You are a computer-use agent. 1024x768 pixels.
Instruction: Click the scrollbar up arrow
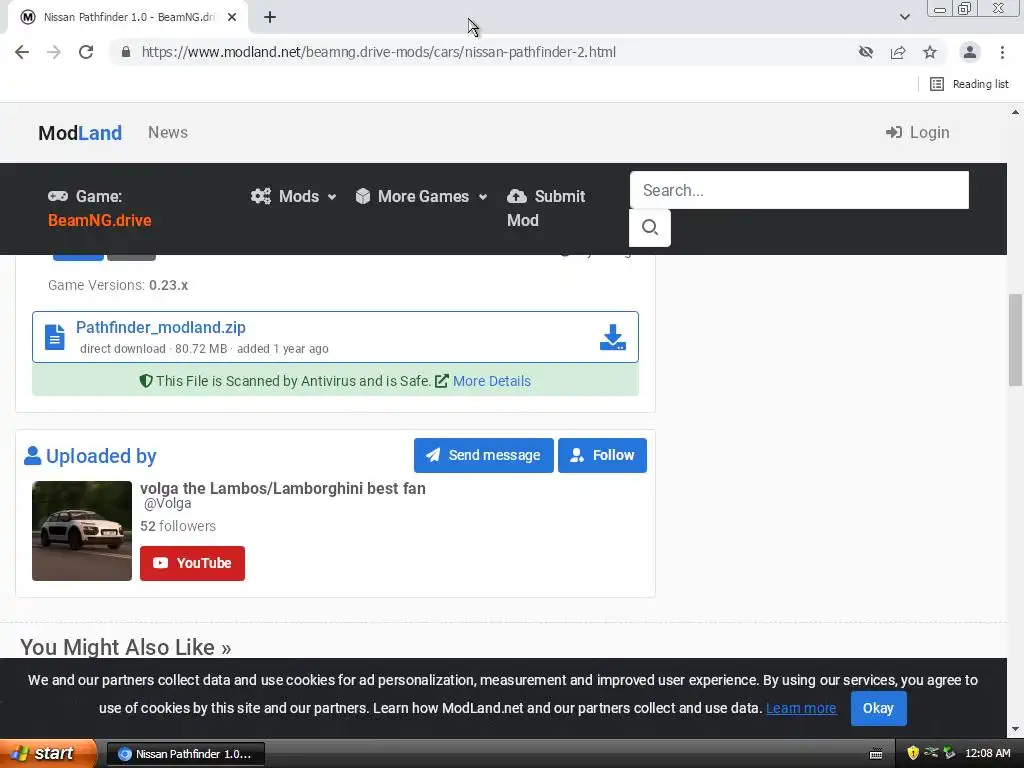click(1015, 112)
